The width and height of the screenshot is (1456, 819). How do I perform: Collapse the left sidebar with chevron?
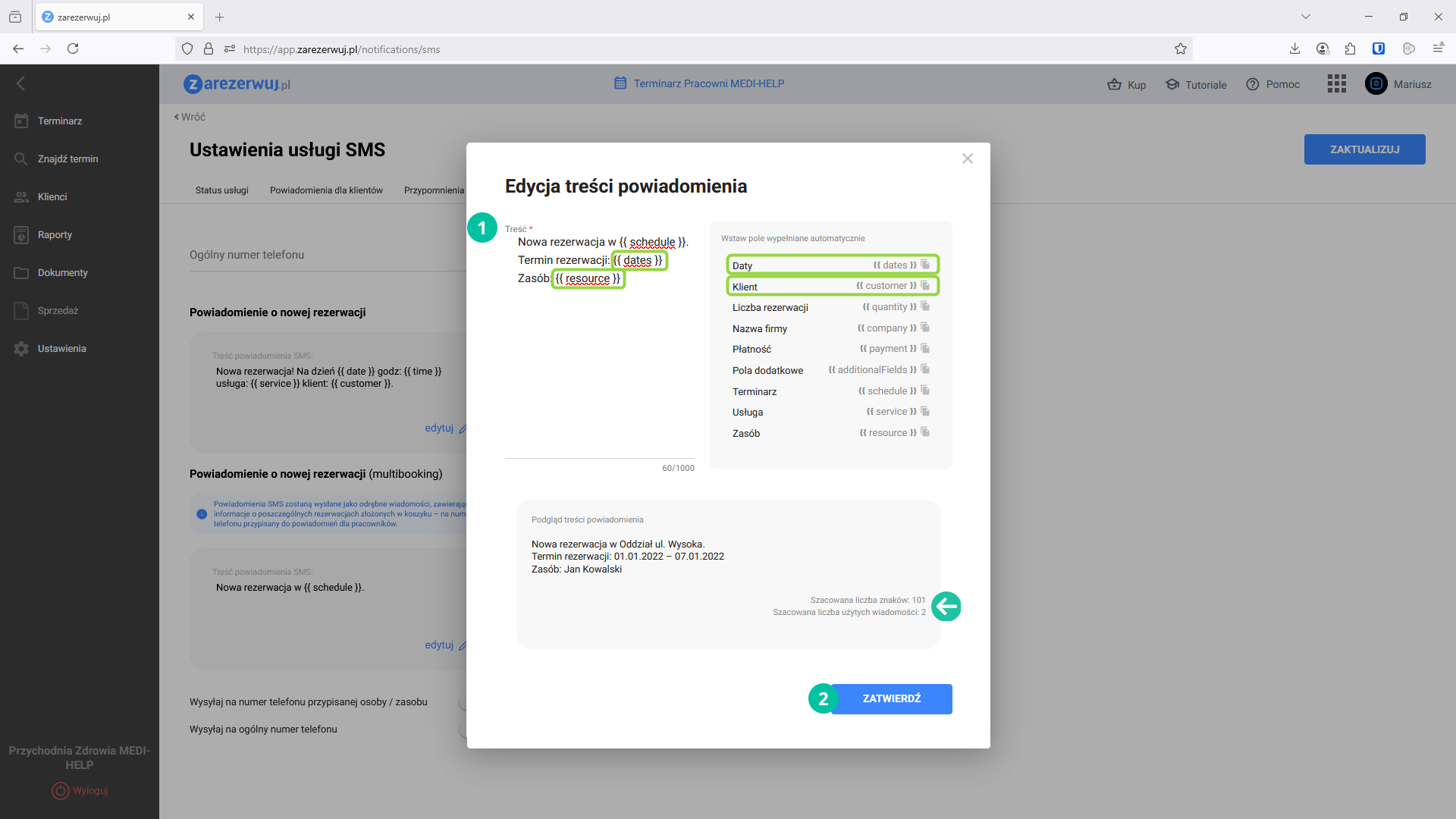pos(20,83)
